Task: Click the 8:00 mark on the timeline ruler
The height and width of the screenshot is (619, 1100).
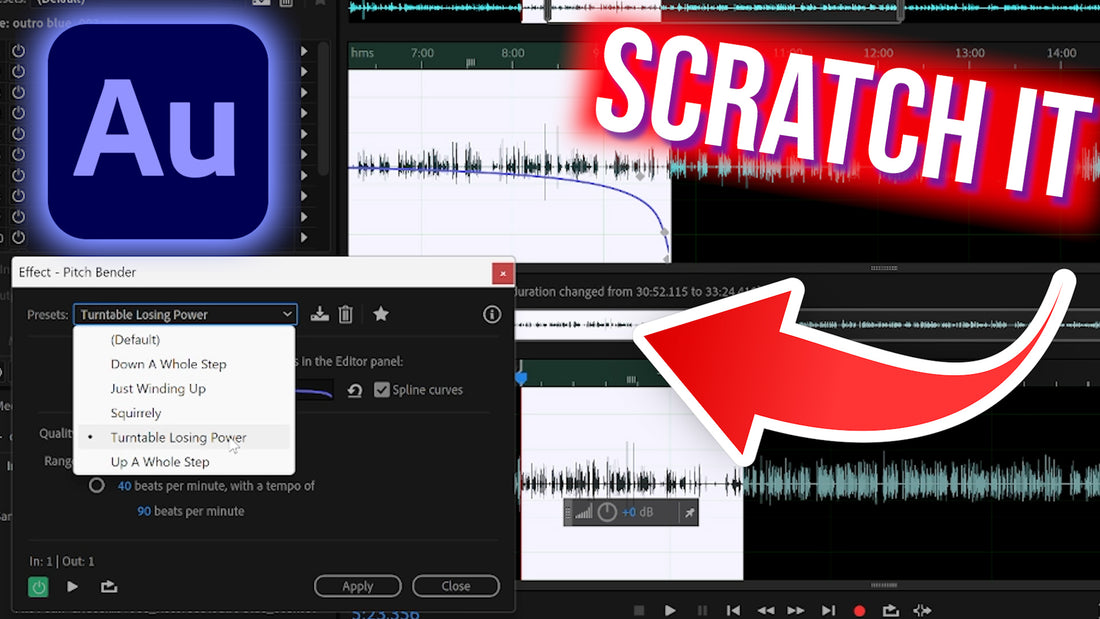Action: (x=513, y=53)
